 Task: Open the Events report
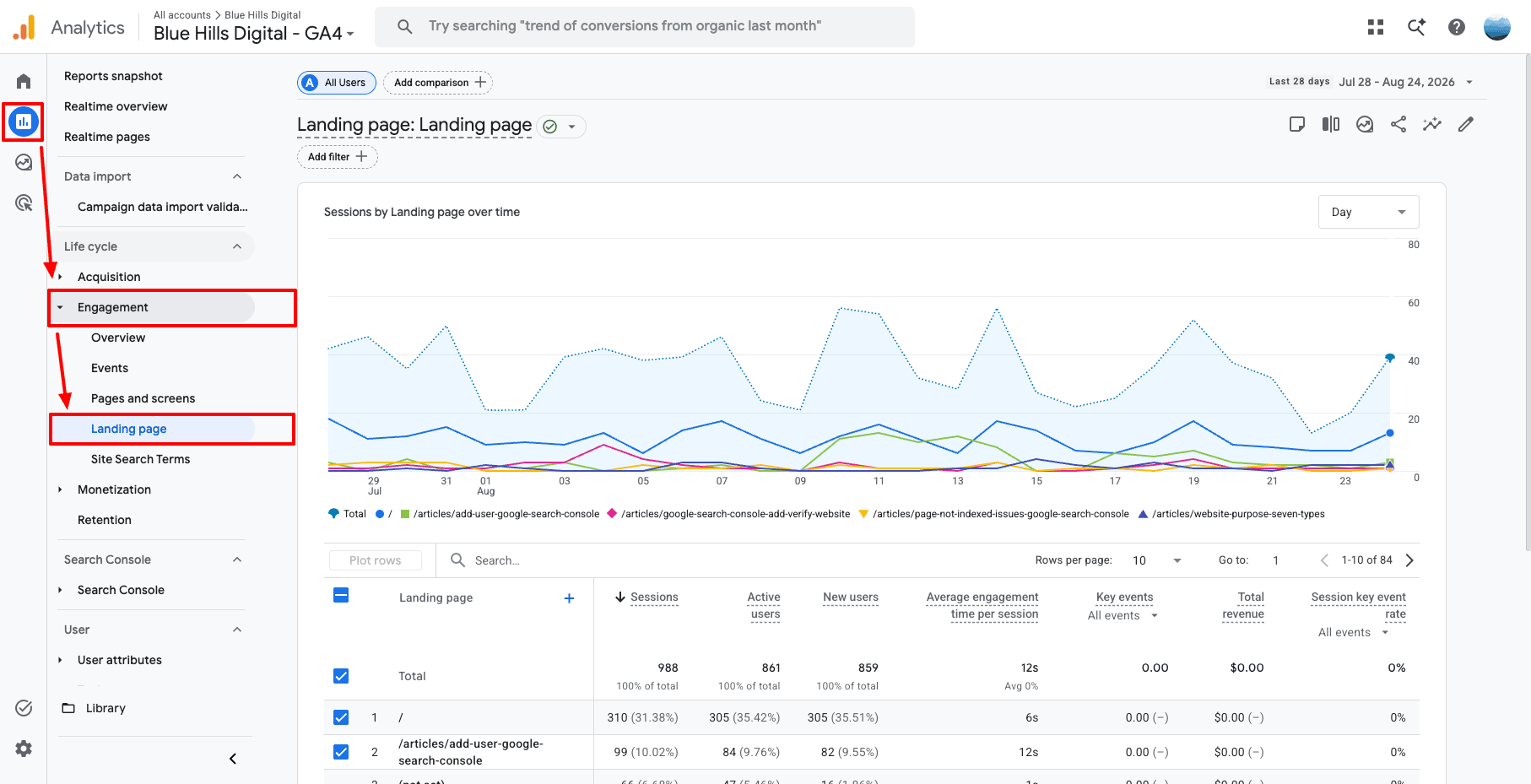[x=110, y=368]
